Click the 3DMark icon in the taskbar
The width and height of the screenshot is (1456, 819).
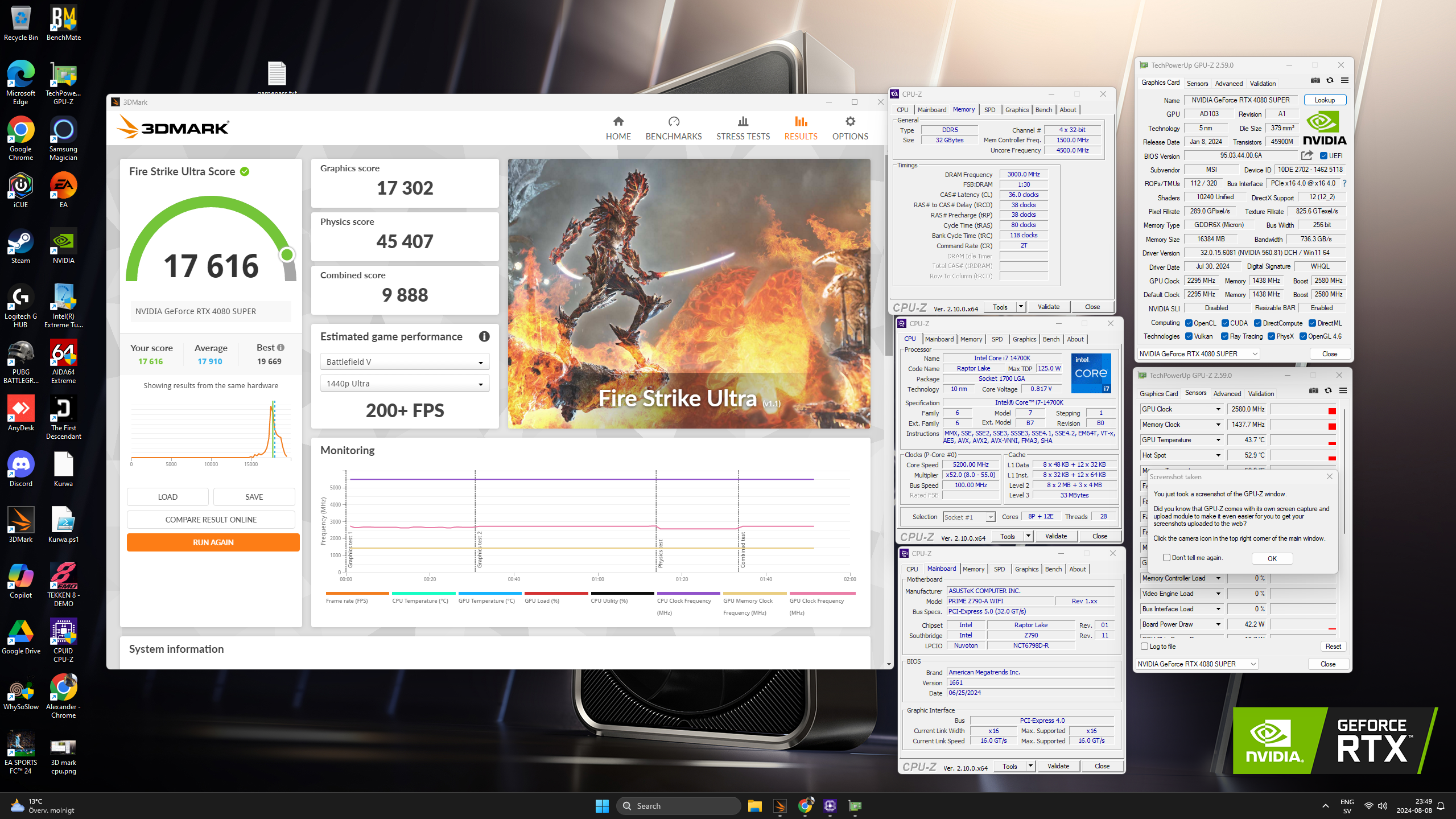[779, 805]
